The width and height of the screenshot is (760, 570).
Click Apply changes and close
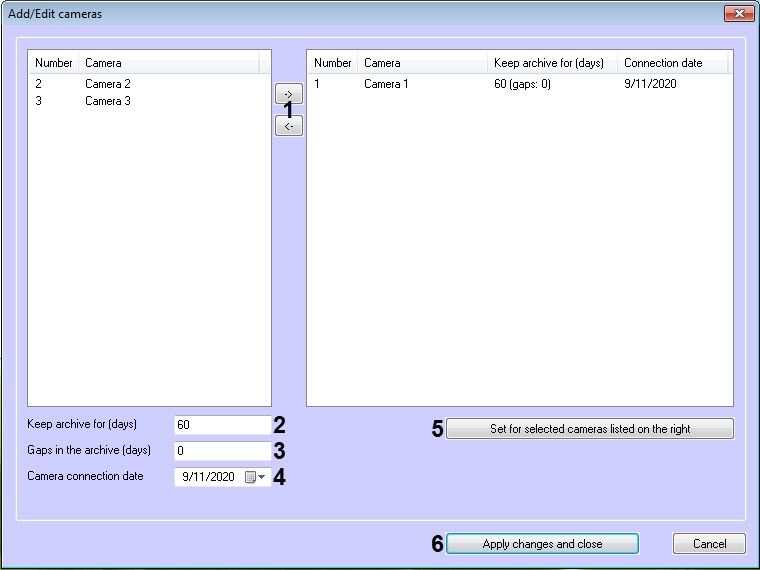pyautogui.click(x=542, y=544)
